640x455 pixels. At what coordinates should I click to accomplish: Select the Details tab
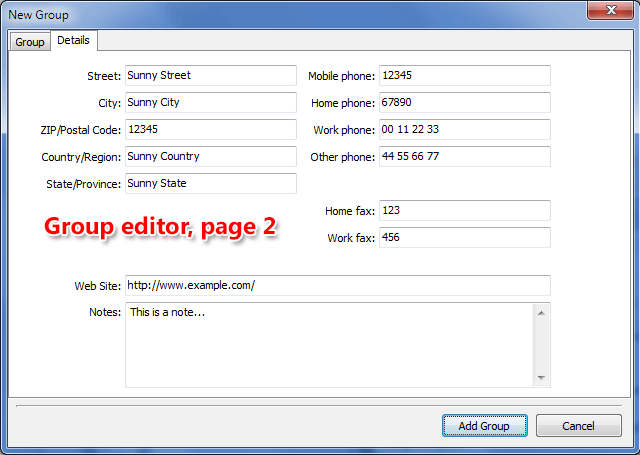[x=73, y=40]
